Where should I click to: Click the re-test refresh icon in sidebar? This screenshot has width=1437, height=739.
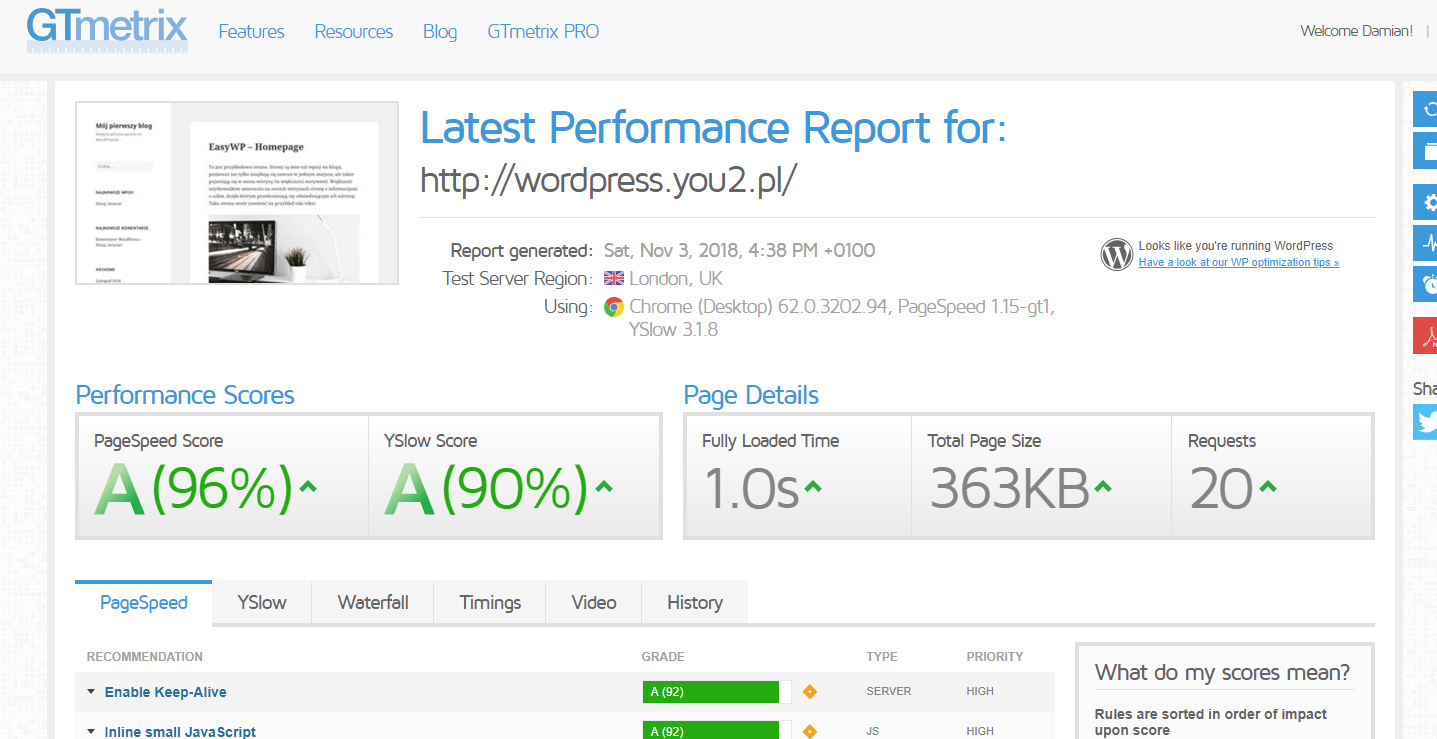(1425, 109)
